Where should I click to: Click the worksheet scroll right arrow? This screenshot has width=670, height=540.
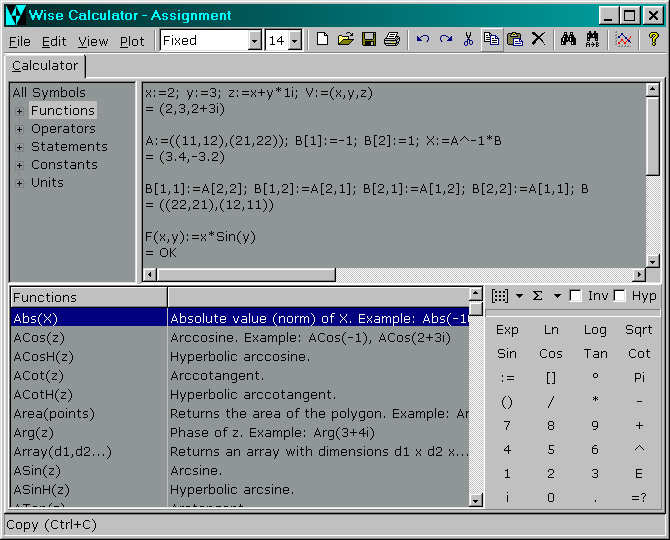[639, 274]
